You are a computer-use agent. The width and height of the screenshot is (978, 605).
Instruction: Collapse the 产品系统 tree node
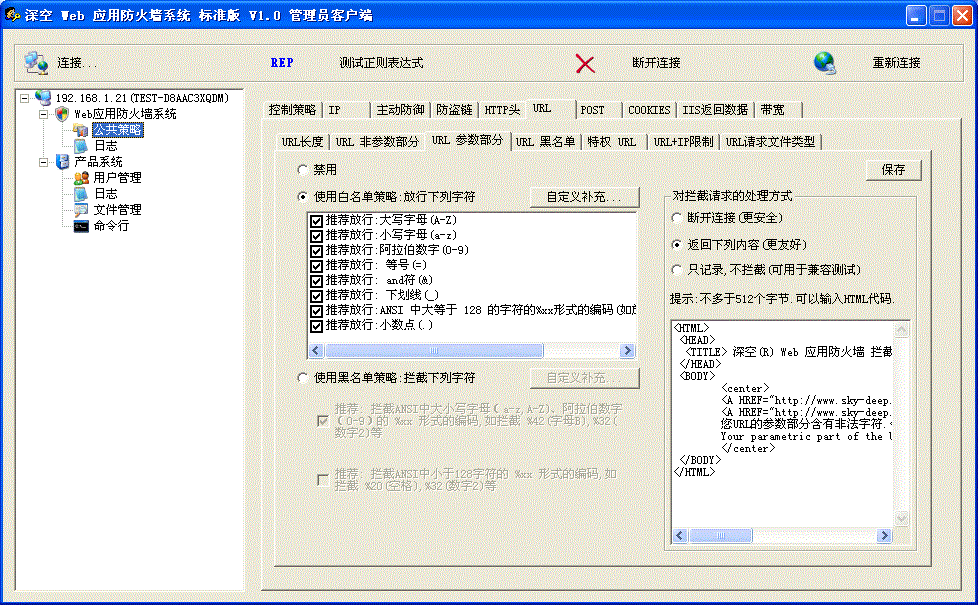(x=43, y=162)
